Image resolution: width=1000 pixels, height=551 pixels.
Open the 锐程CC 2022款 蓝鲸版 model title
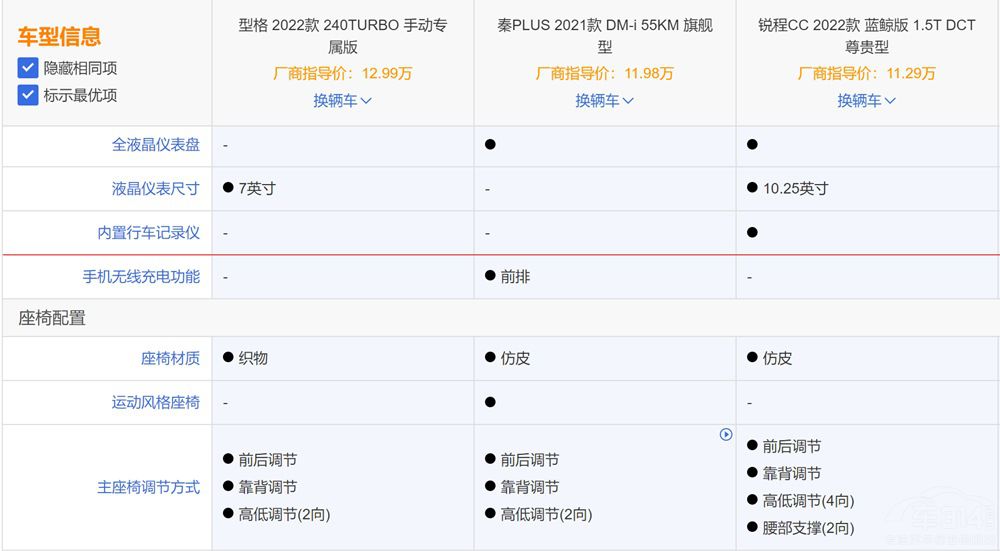(x=866, y=36)
